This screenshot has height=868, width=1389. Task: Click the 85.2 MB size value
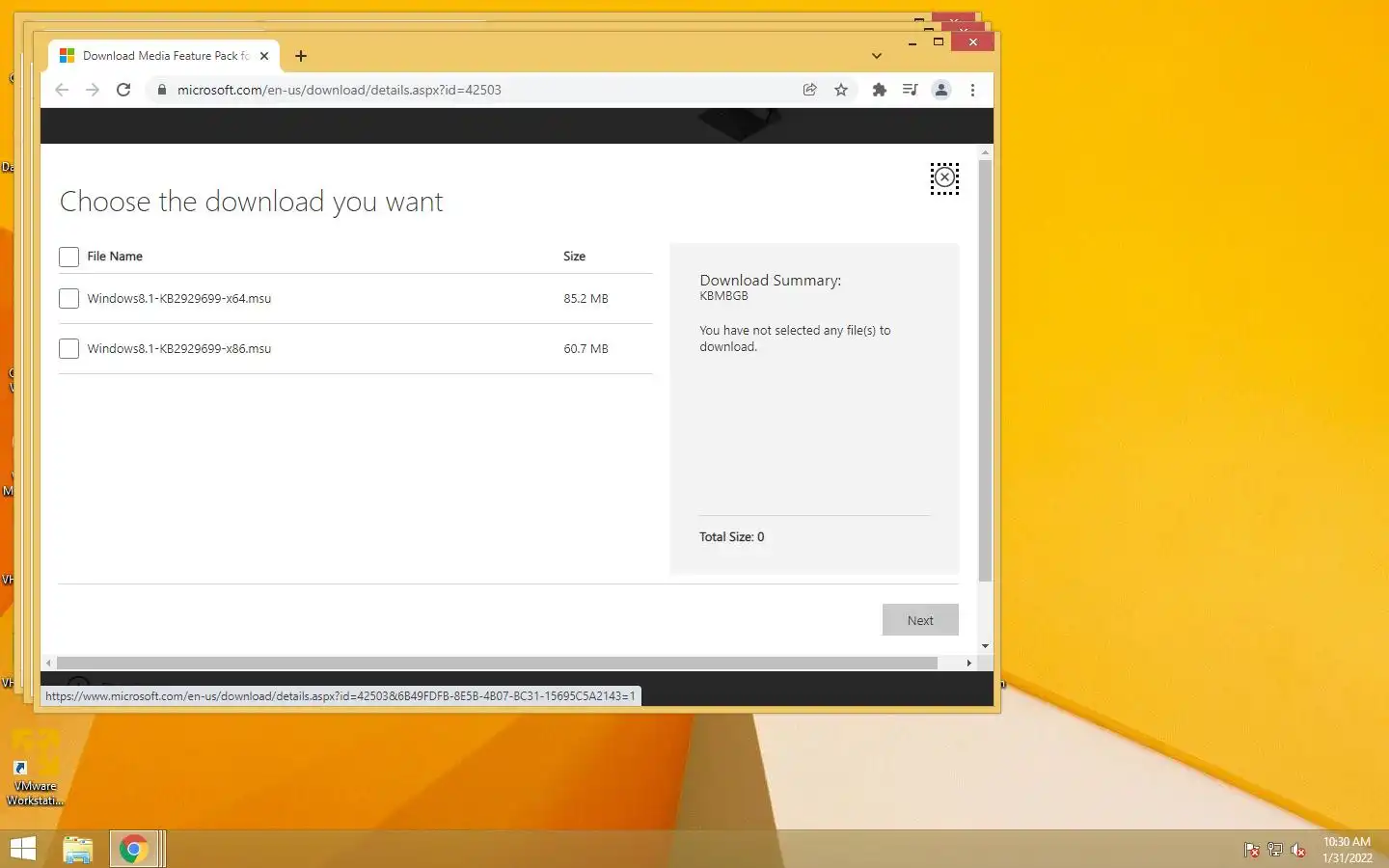point(586,299)
